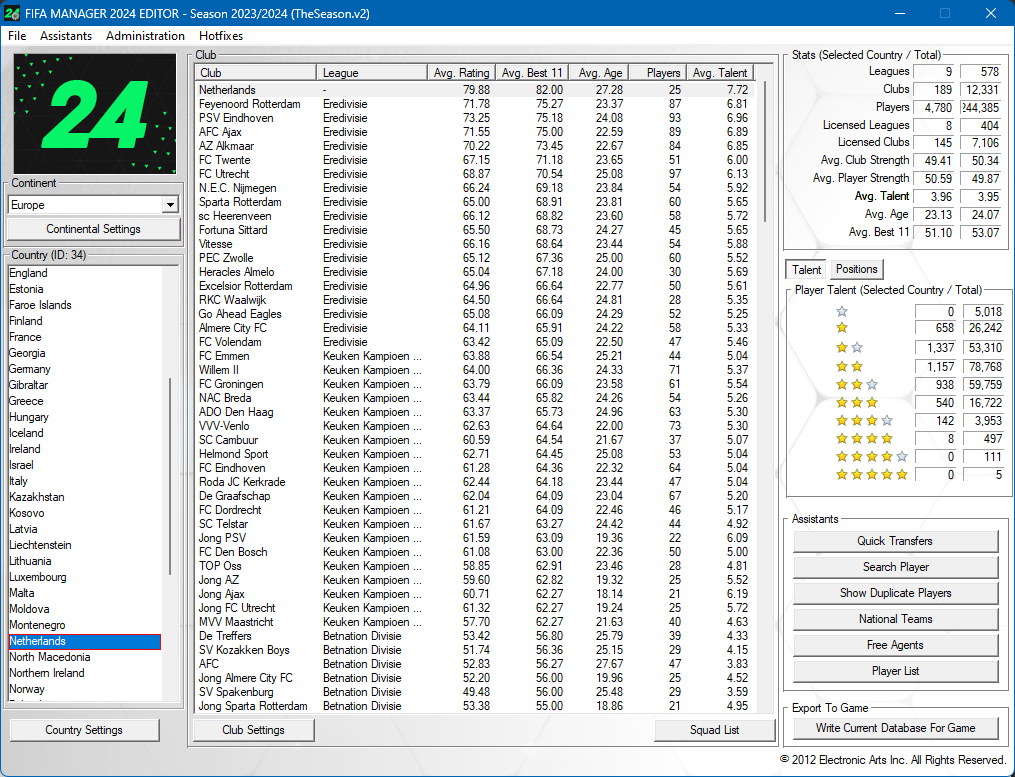Switch to the Positions tab

click(x=856, y=269)
